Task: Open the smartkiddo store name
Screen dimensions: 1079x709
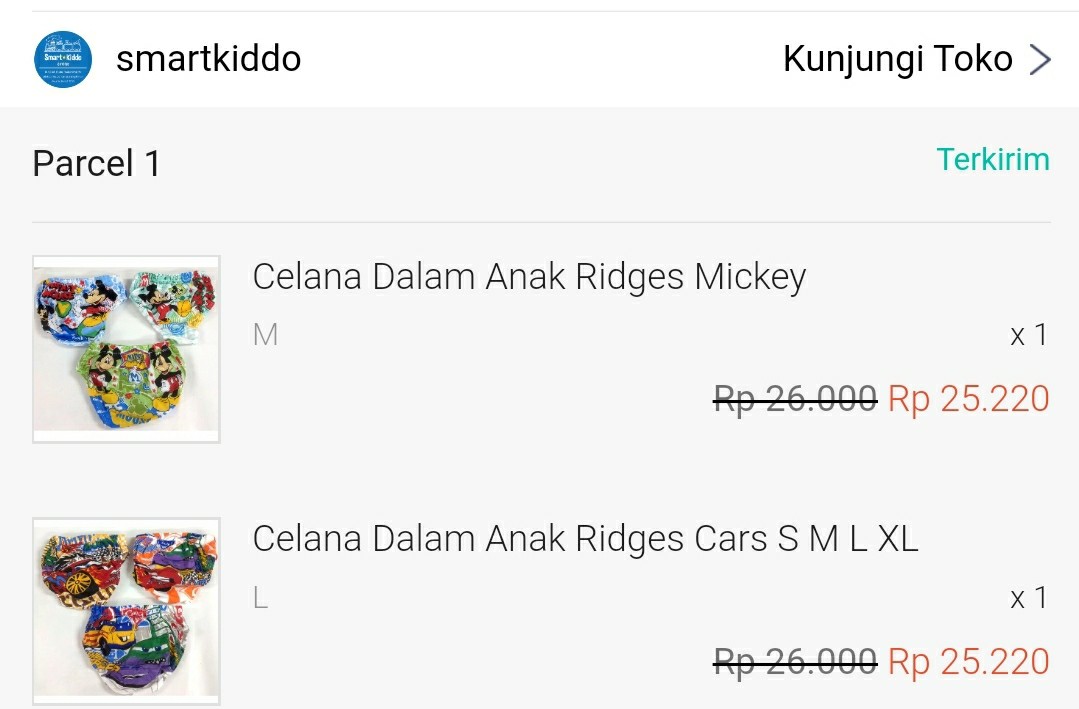Action: [208, 59]
